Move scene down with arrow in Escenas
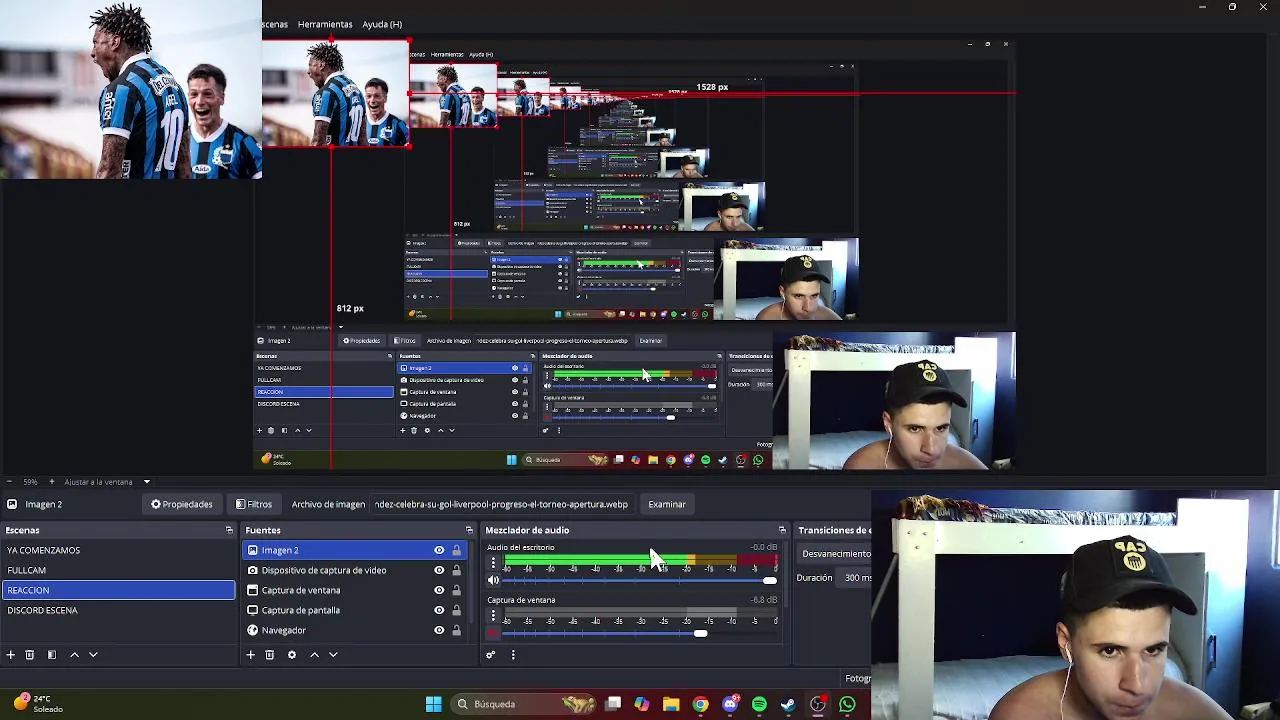 pos(93,655)
